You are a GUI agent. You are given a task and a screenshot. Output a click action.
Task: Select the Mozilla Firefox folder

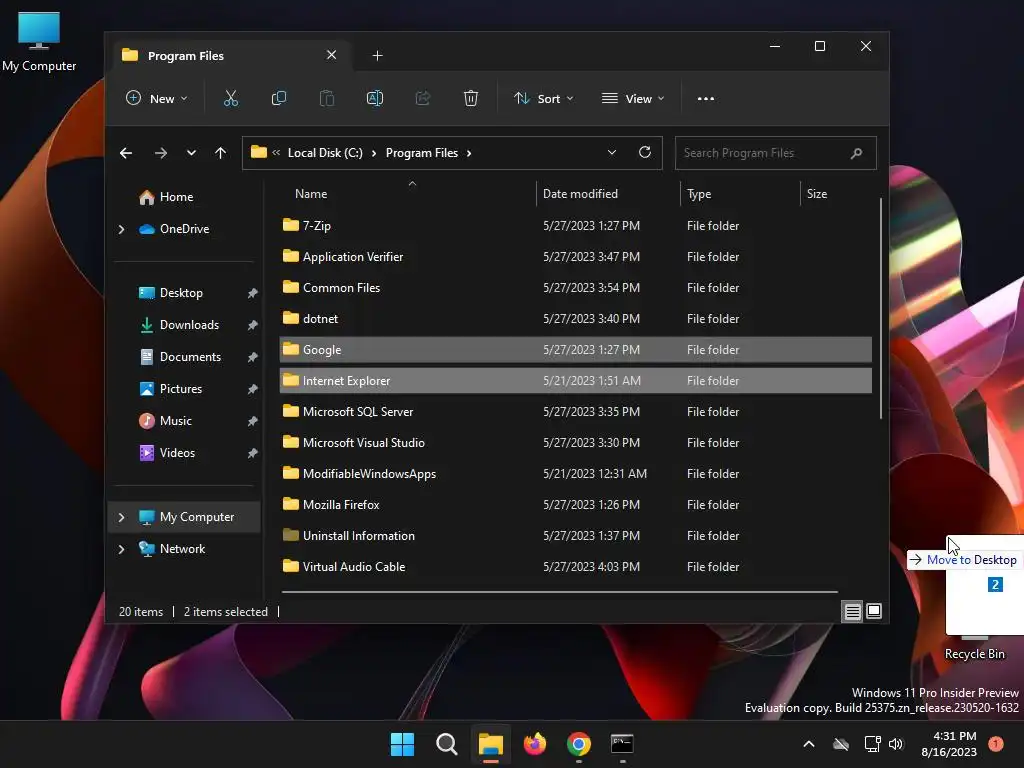[575, 505]
